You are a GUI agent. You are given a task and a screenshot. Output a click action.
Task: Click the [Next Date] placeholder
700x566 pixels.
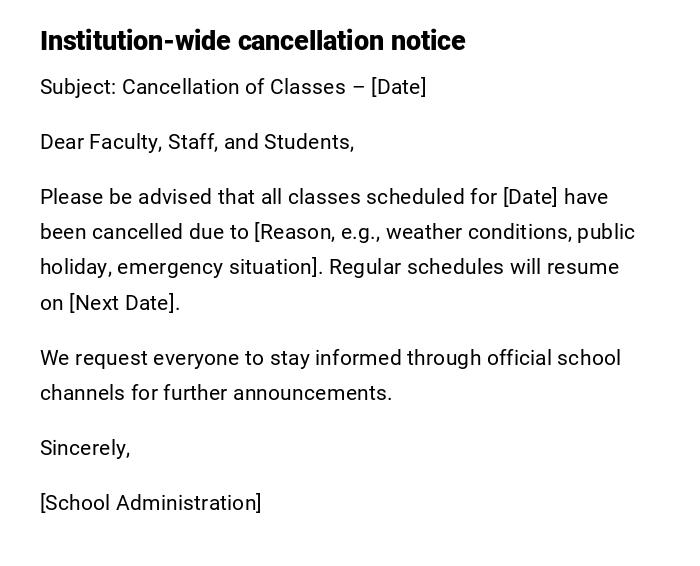pyautogui.click(x=124, y=303)
